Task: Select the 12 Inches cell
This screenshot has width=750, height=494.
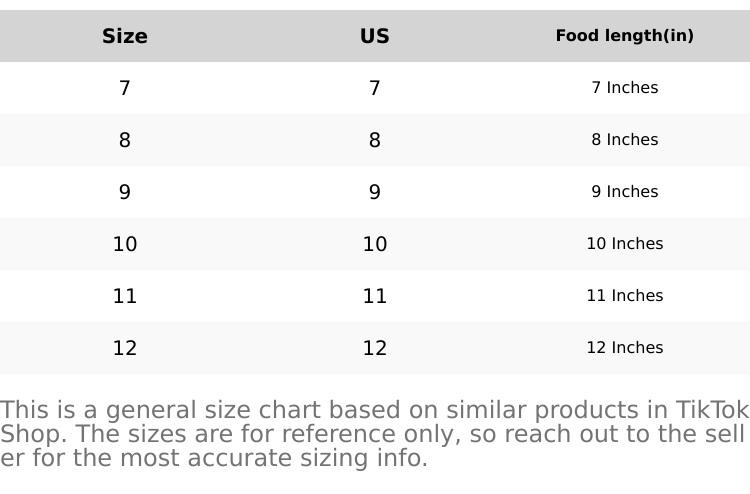Action: pos(625,348)
